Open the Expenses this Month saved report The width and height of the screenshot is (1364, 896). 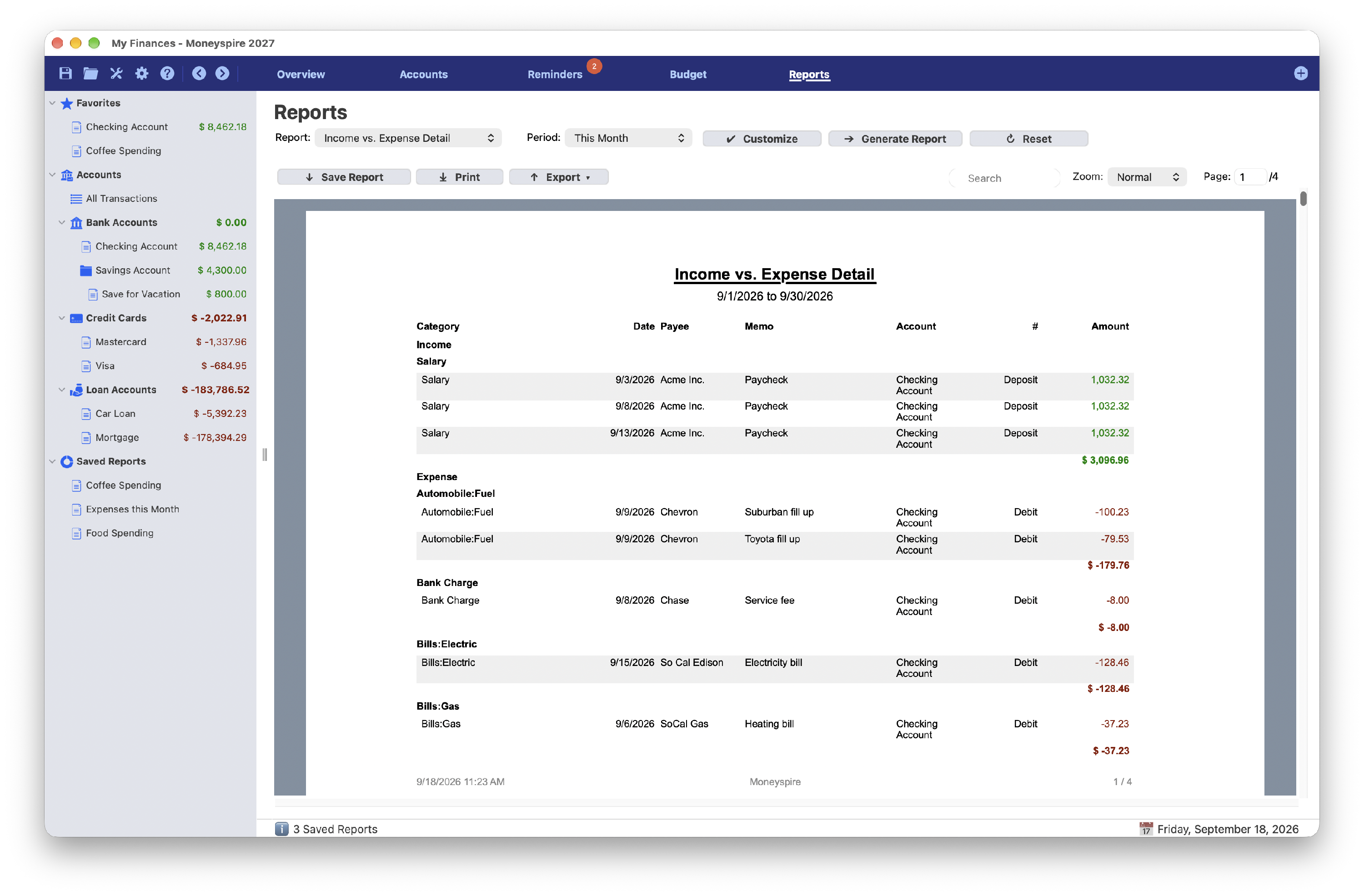tap(151, 509)
